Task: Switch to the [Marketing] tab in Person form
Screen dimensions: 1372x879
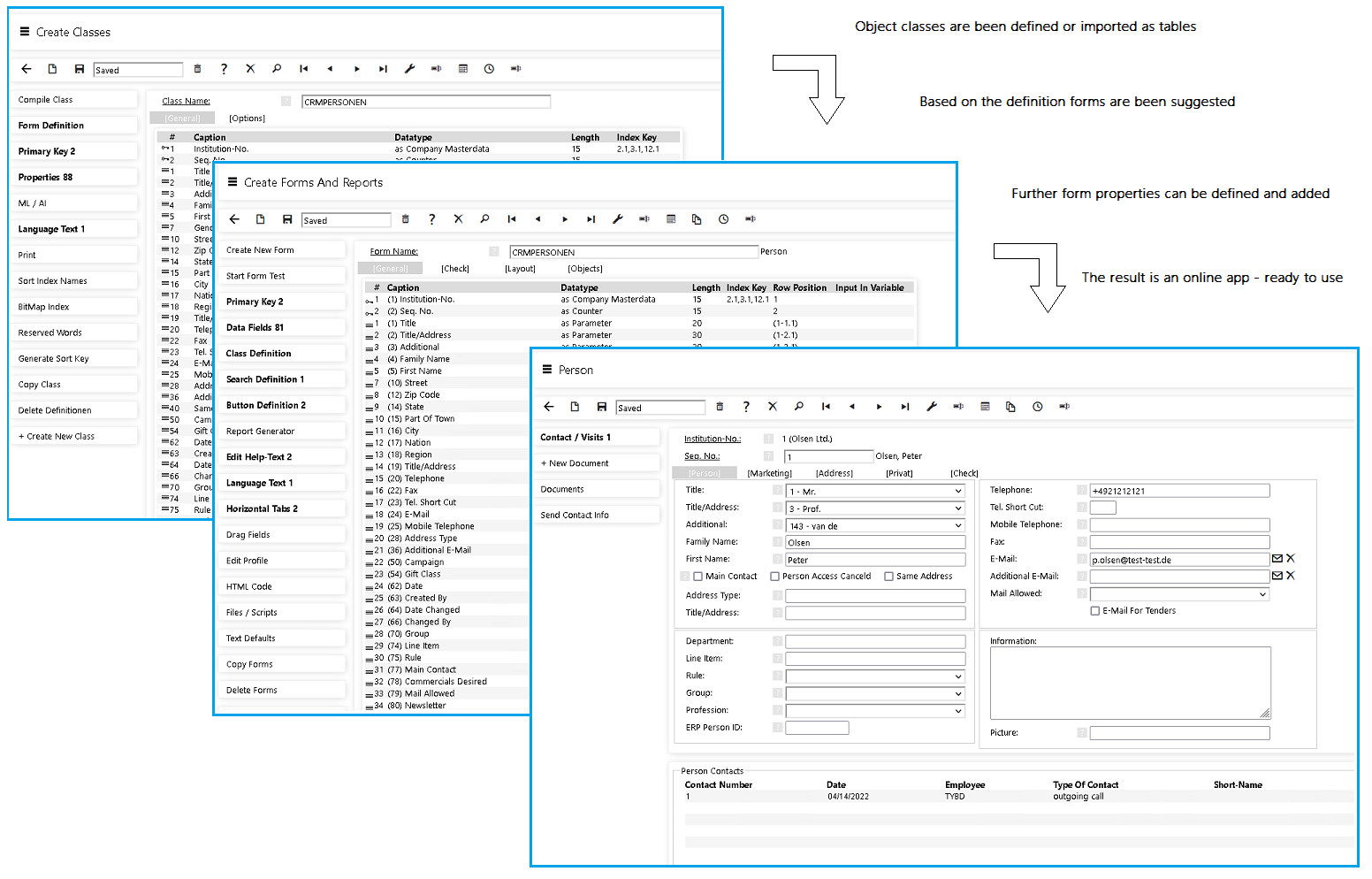Action: [x=769, y=473]
